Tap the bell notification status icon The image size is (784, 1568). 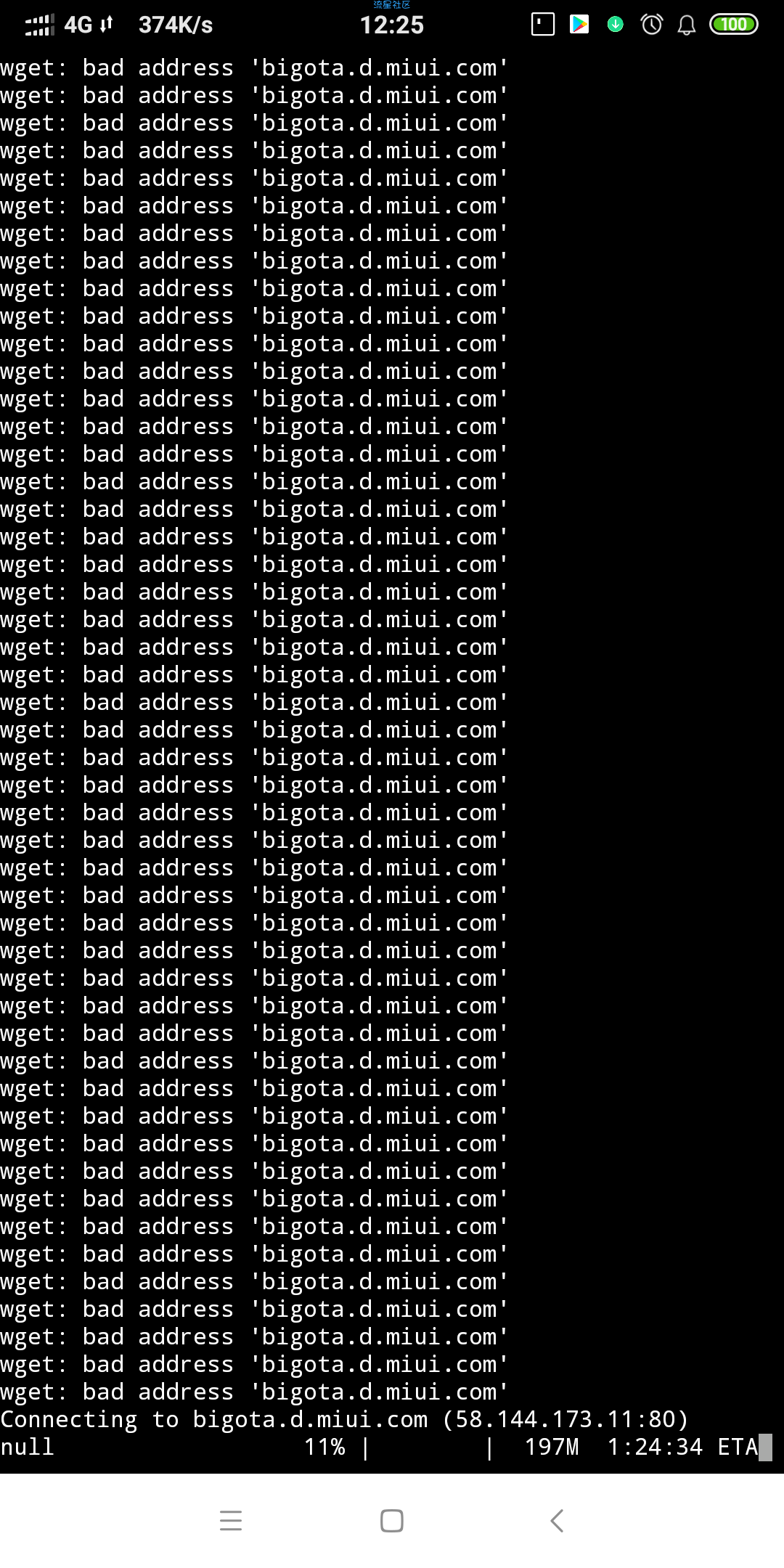click(x=687, y=25)
